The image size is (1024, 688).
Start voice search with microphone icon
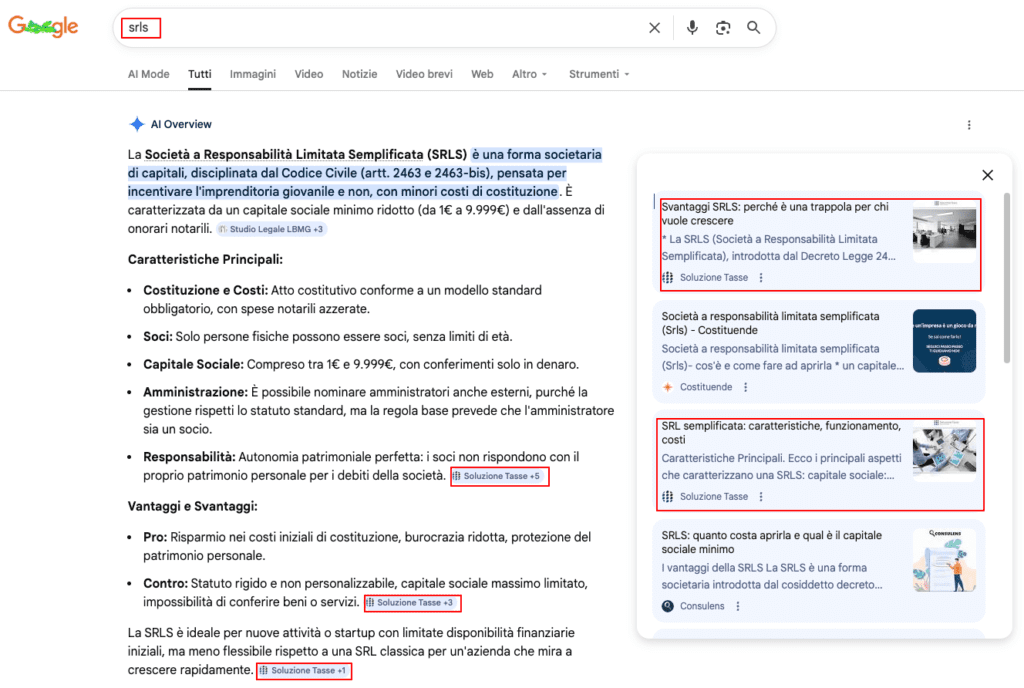(x=692, y=28)
